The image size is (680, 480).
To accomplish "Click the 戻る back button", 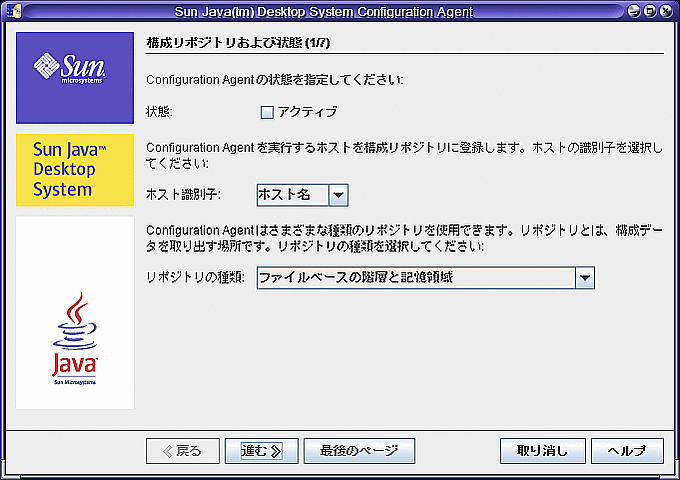I will tap(183, 451).
